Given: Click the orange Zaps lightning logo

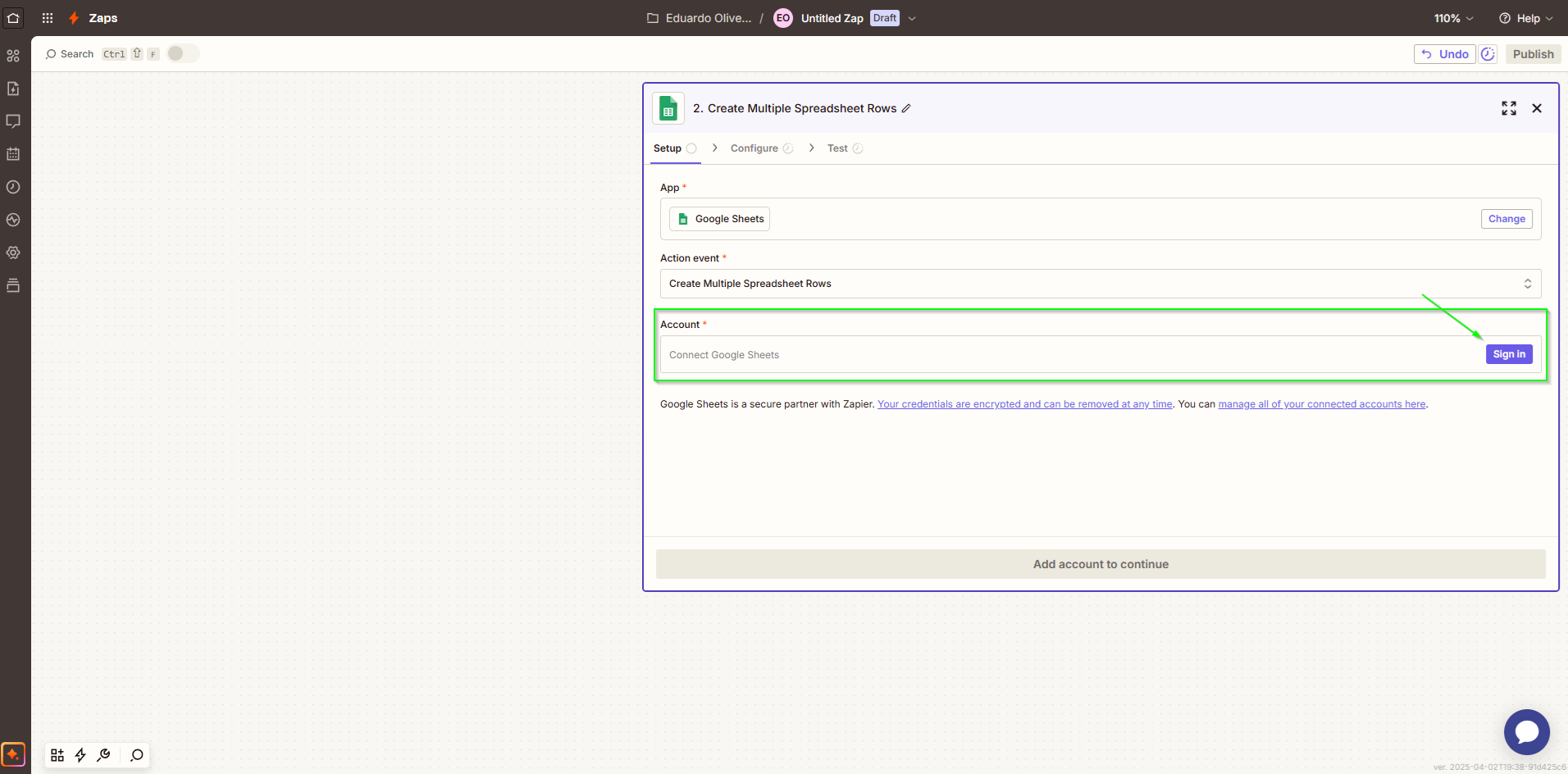Looking at the screenshot, I should (x=74, y=18).
